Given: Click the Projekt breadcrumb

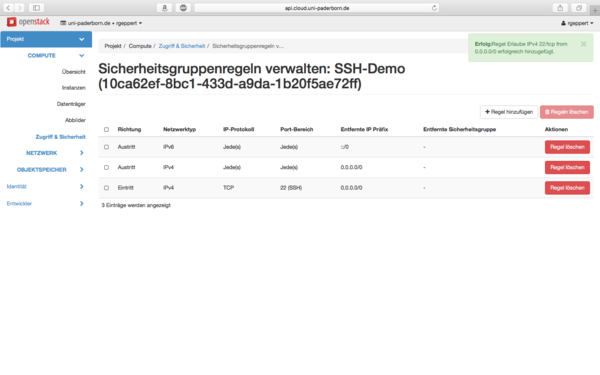Looking at the screenshot, I should [113, 46].
